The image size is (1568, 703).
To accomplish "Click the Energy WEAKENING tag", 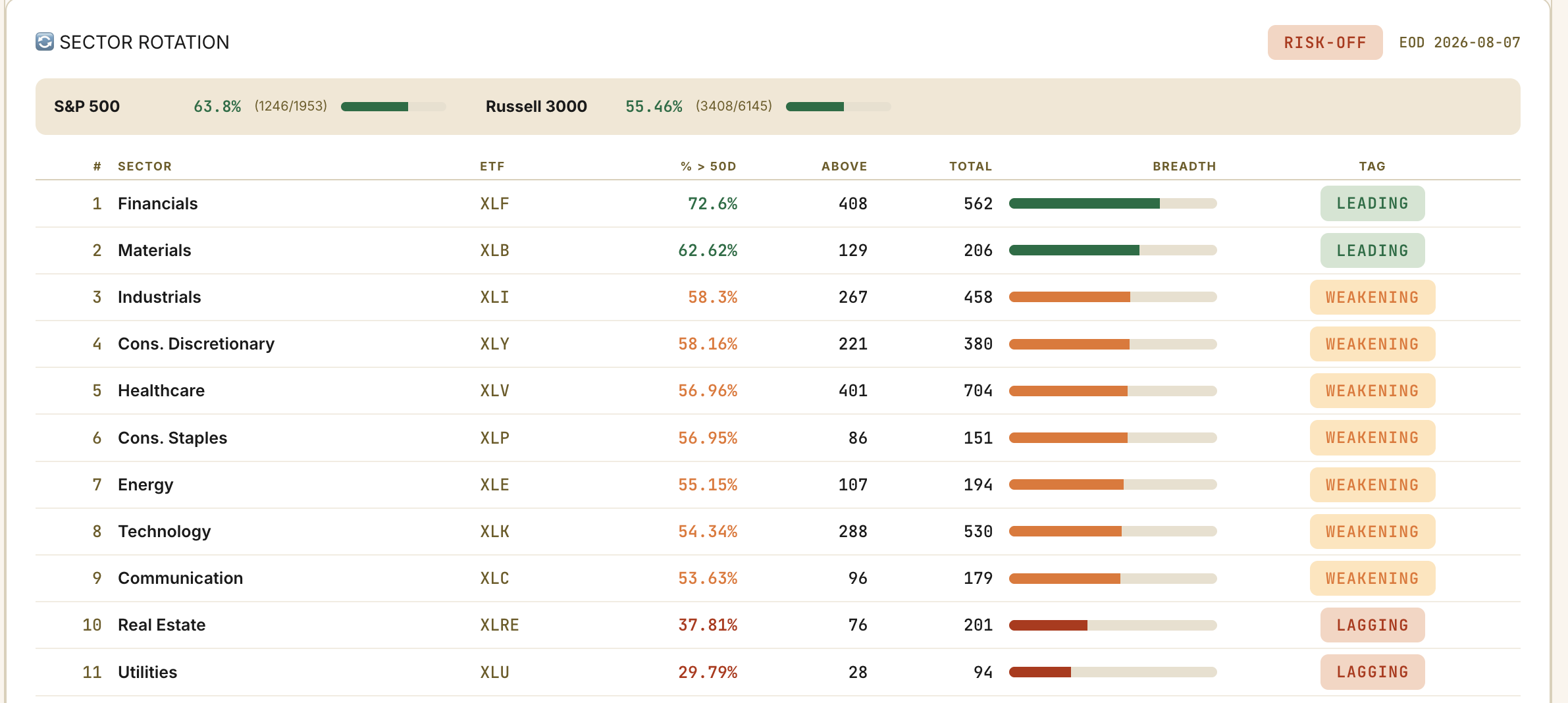I will pyautogui.click(x=1372, y=485).
